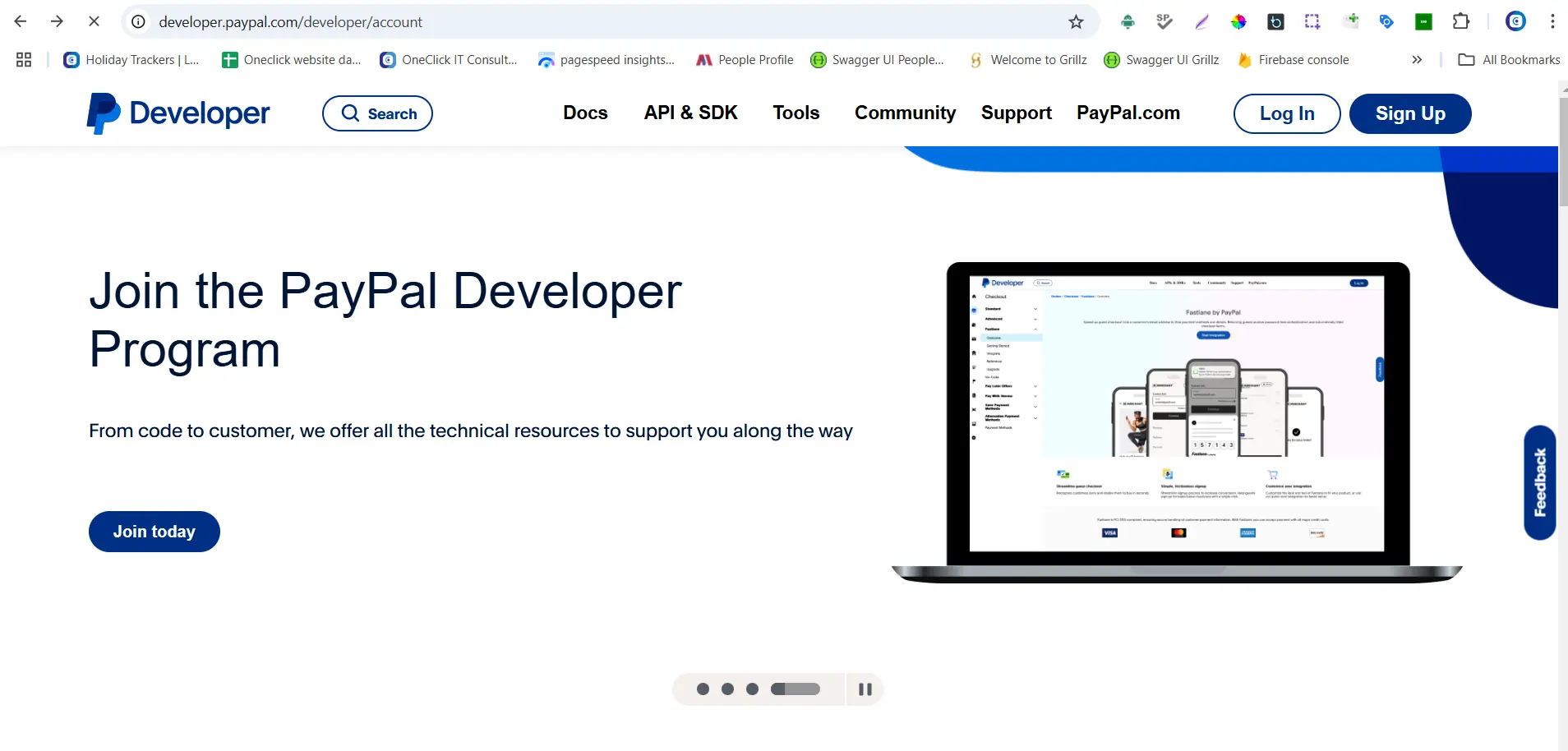Click the blue tag extension icon
The image size is (1568, 751).
(1386, 22)
